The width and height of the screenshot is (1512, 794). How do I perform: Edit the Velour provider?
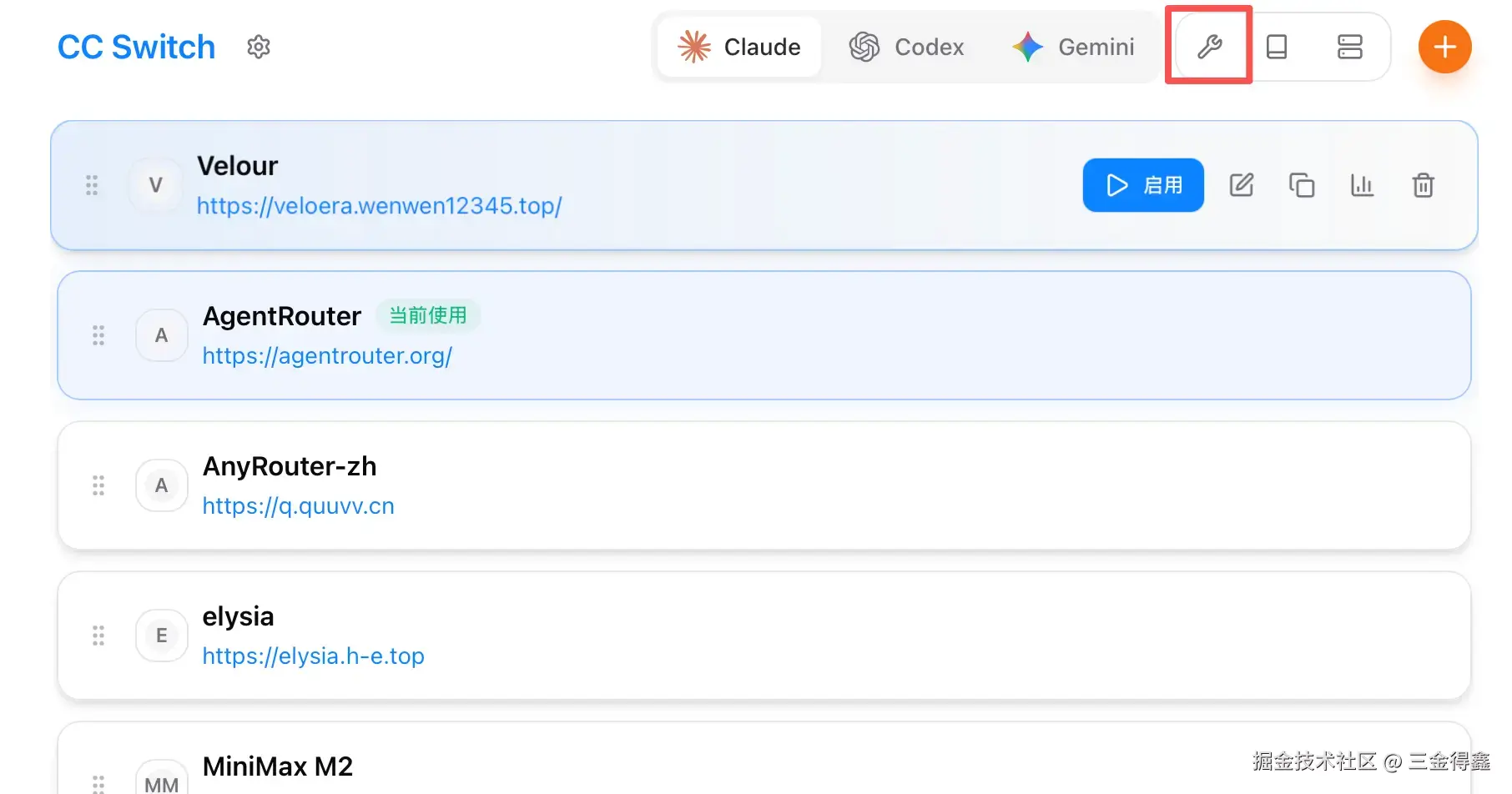tap(1242, 185)
